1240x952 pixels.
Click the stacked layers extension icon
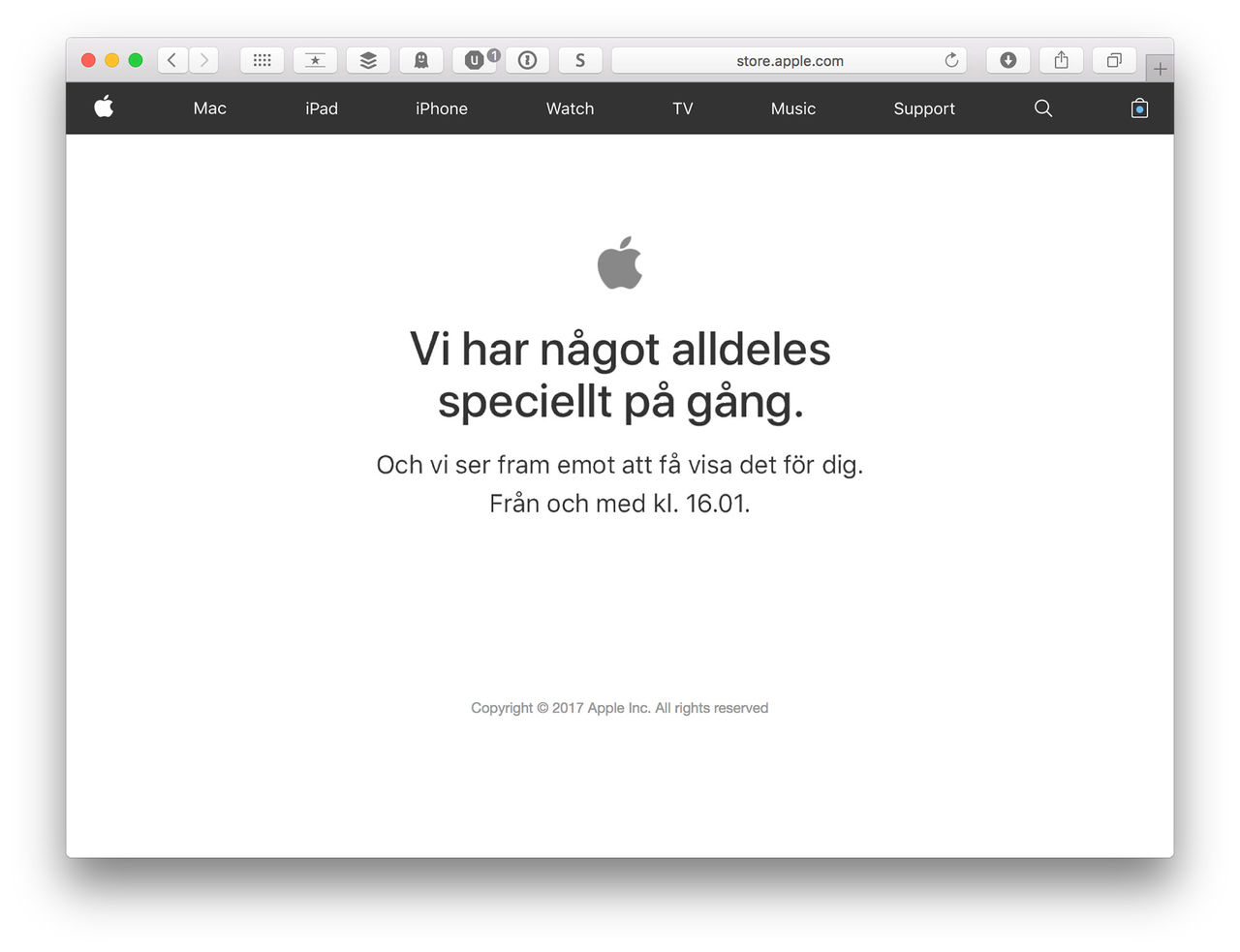[368, 60]
